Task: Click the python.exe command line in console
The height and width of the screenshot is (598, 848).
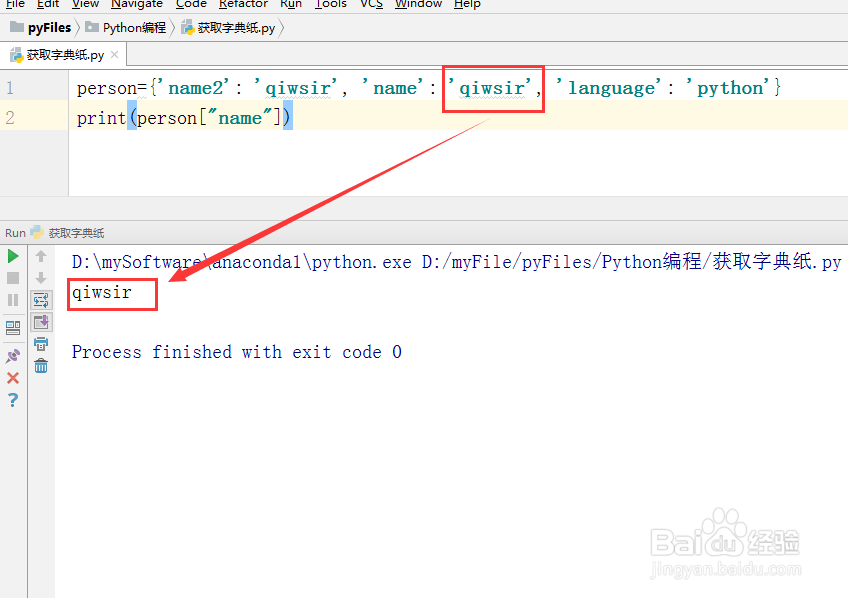Action: coord(456,262)
